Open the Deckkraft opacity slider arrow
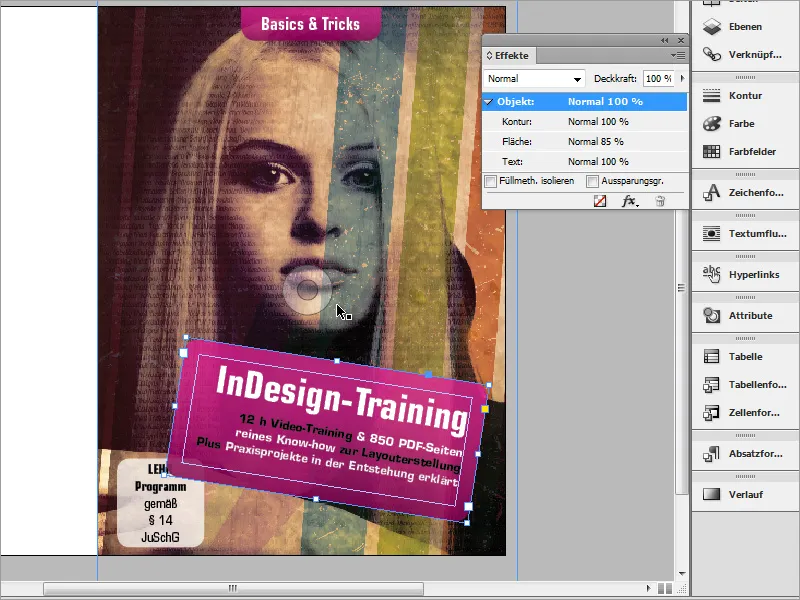 coord(683,79)
